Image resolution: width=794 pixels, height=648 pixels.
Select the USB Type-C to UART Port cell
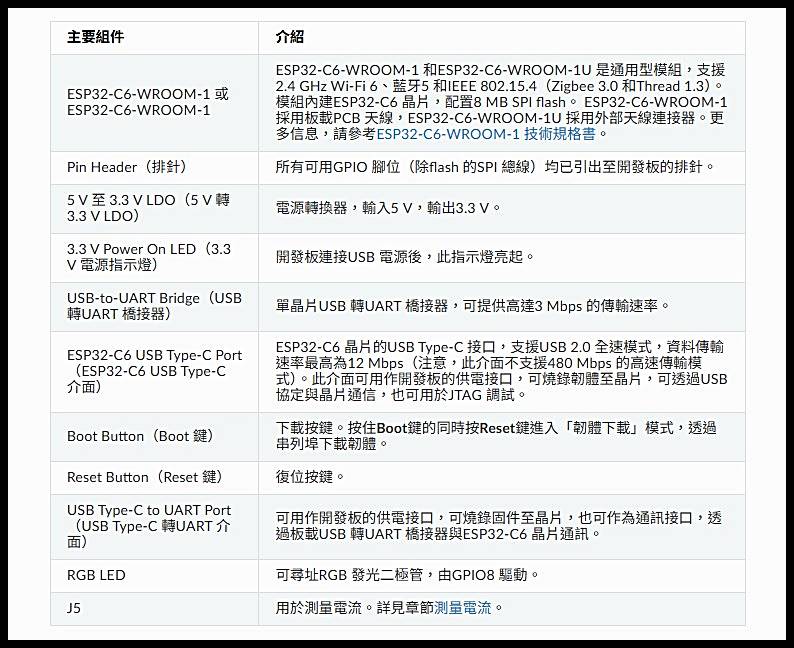154,526
